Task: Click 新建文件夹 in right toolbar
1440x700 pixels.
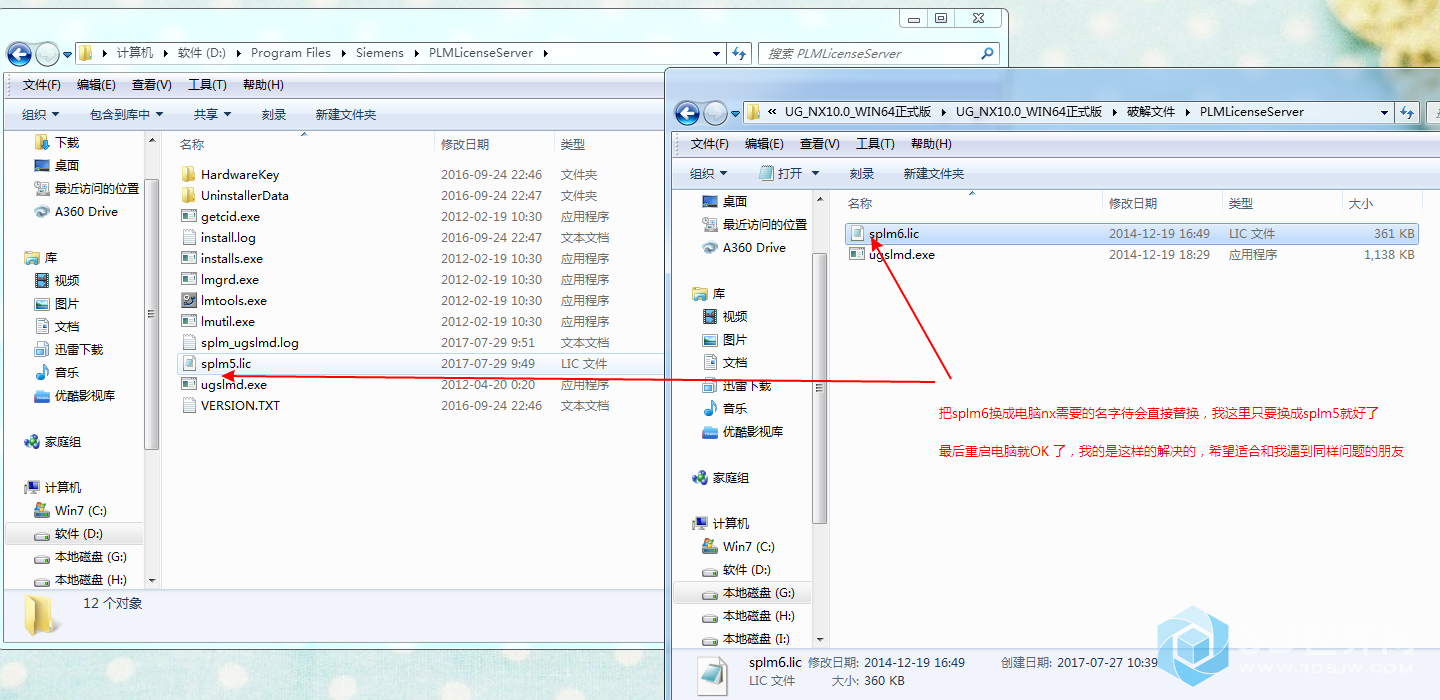Action: [x=934, y=173]
